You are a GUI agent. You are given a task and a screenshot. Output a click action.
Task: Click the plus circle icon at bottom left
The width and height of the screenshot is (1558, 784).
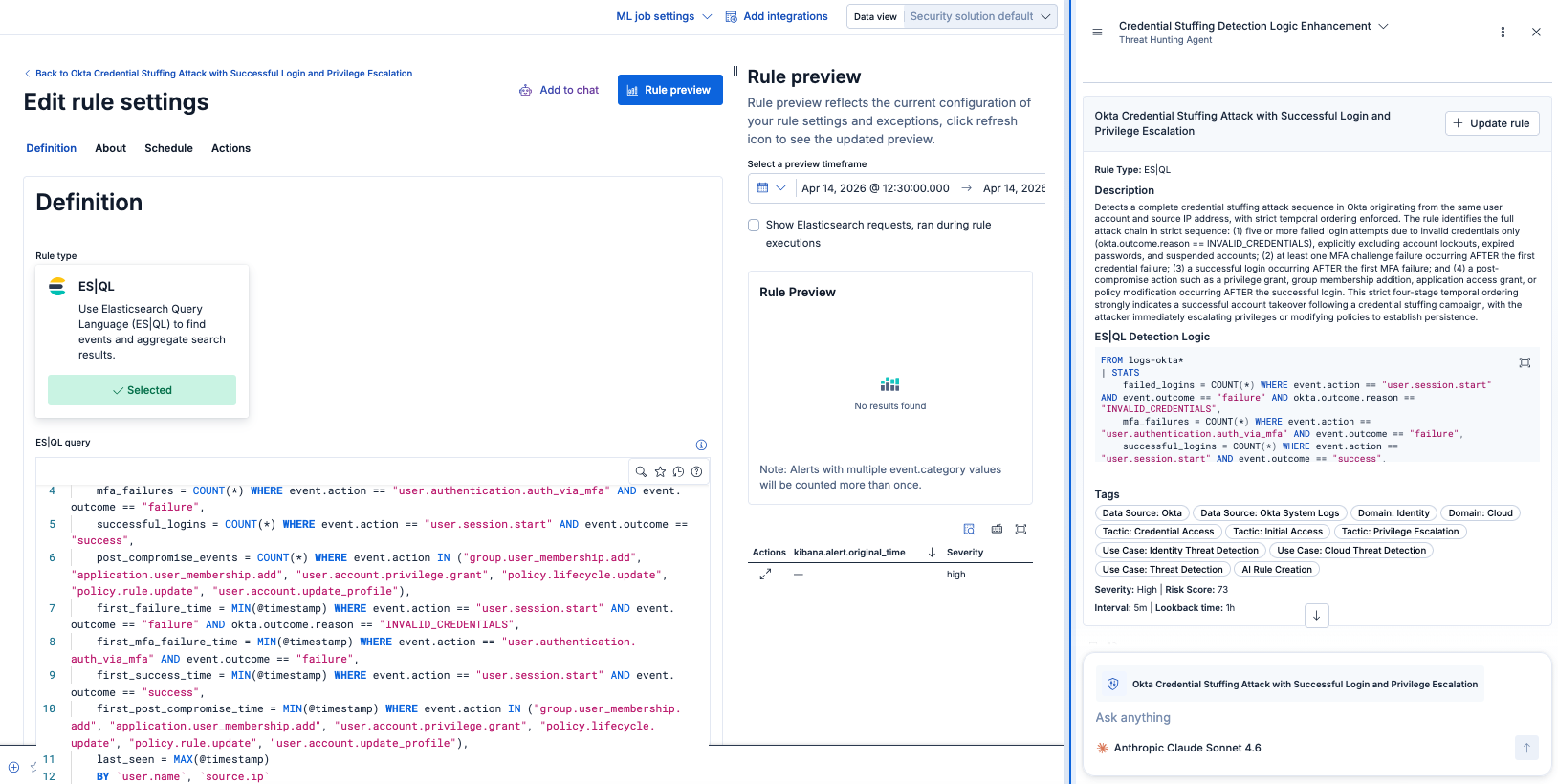coord(13,767)
